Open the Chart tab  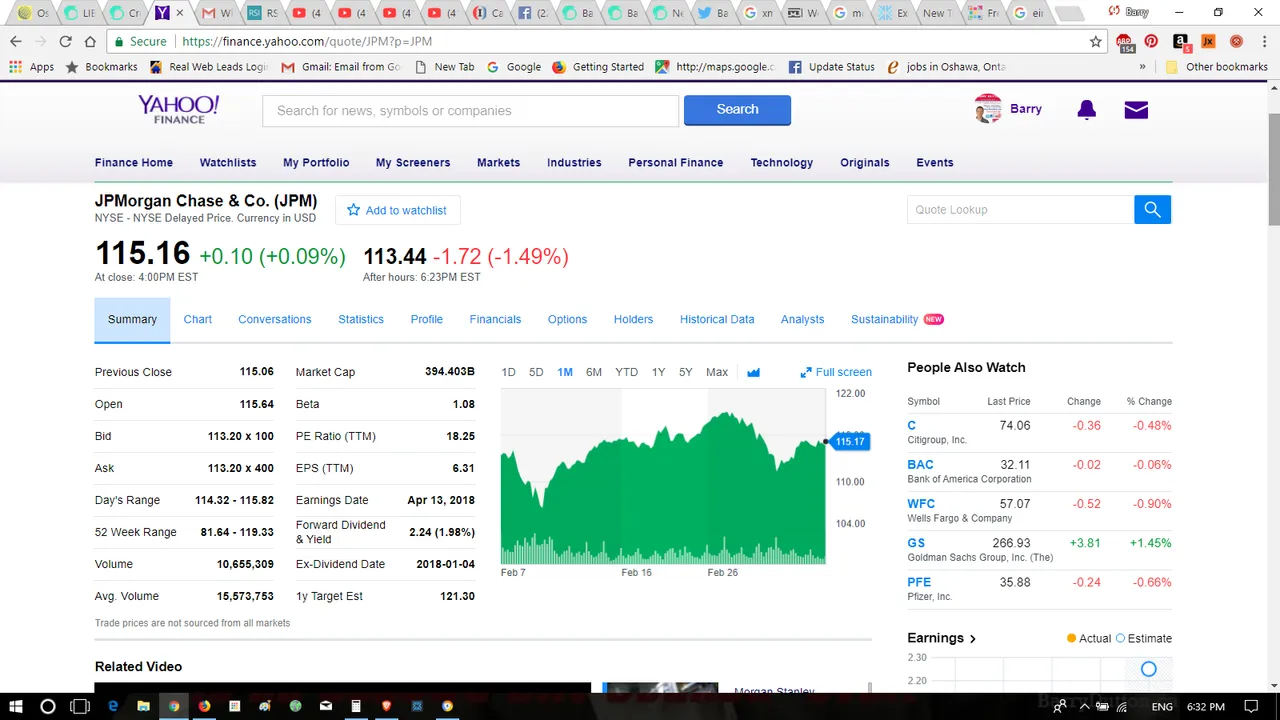click(x=198, y=319)
